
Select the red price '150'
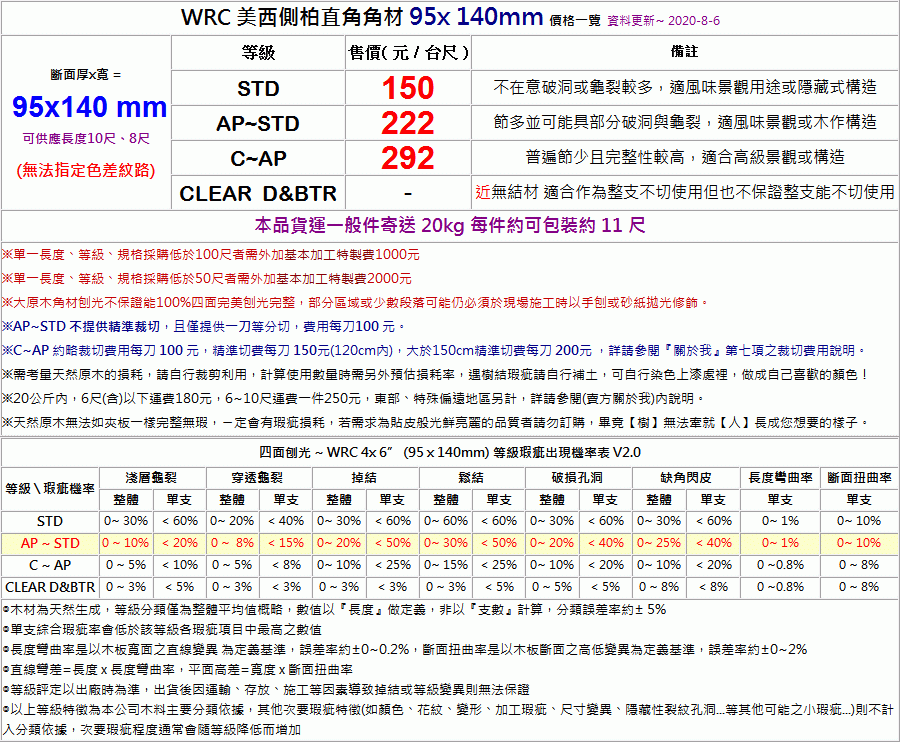click(408, 88)
